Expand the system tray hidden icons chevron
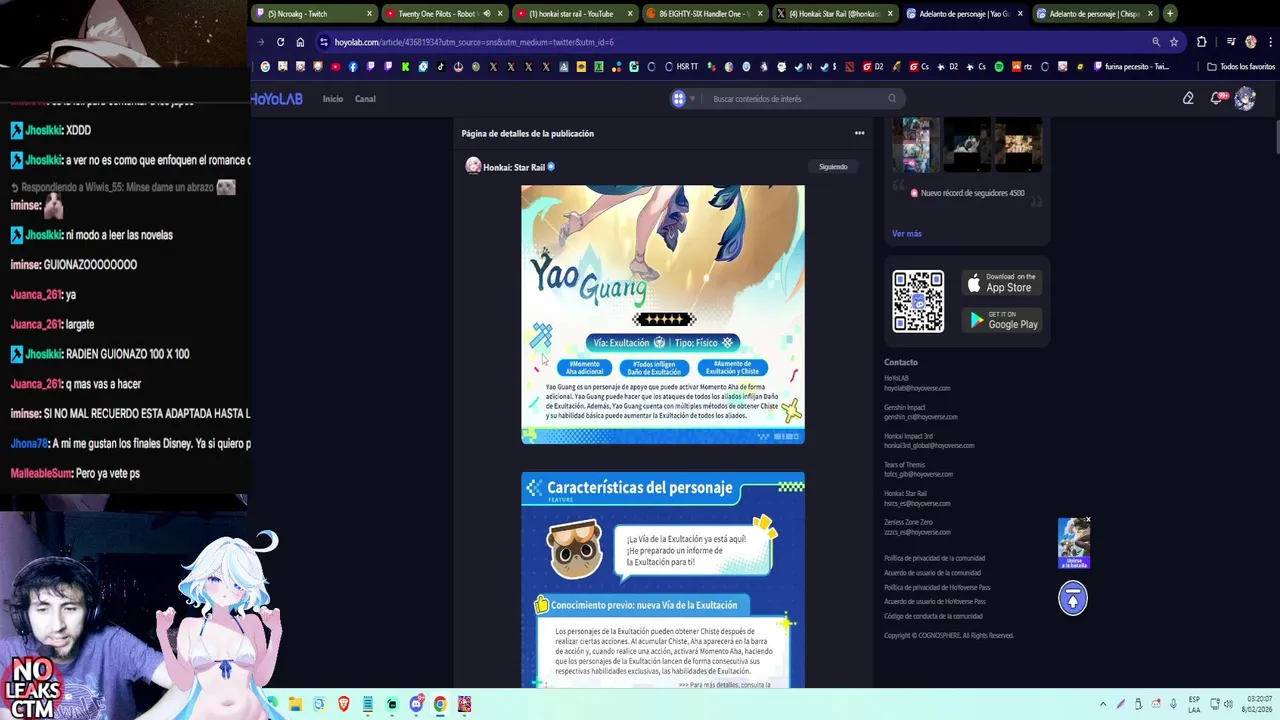The height and width of the screenshot is (720, 1280). click(x=1103, y=704)
